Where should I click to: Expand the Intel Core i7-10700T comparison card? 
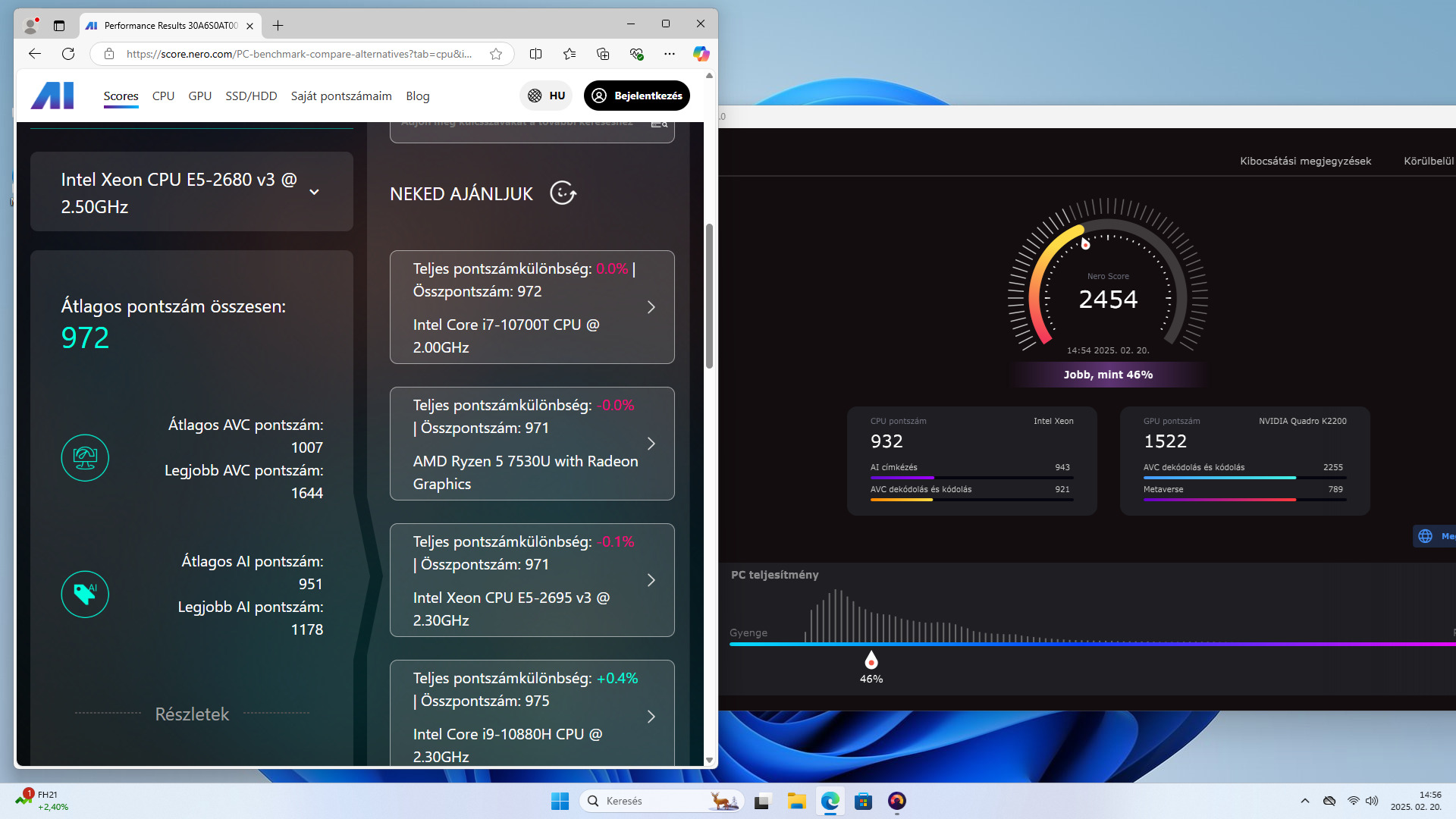click(651, 307)
